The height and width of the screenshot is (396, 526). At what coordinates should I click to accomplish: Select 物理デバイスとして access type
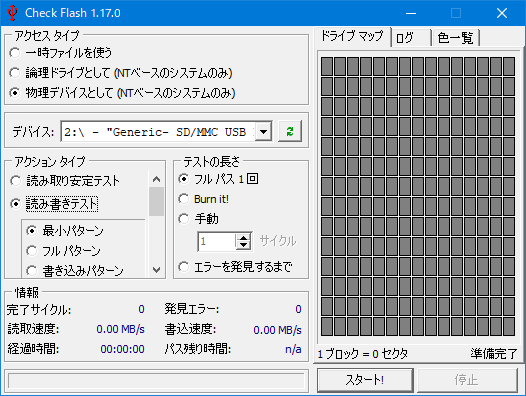pos(122,93)
